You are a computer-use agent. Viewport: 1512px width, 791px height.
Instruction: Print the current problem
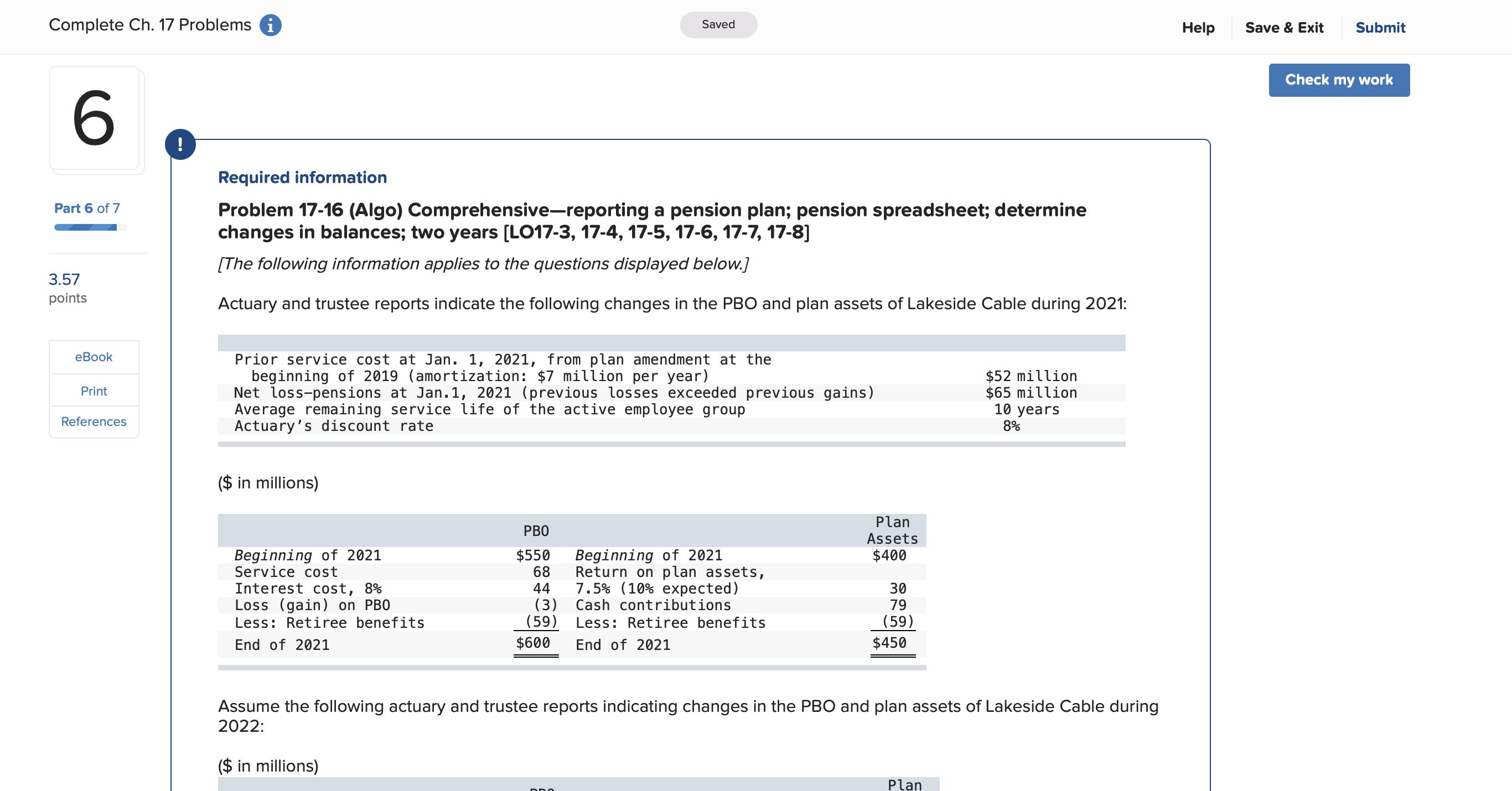click(x=94, y=391)
